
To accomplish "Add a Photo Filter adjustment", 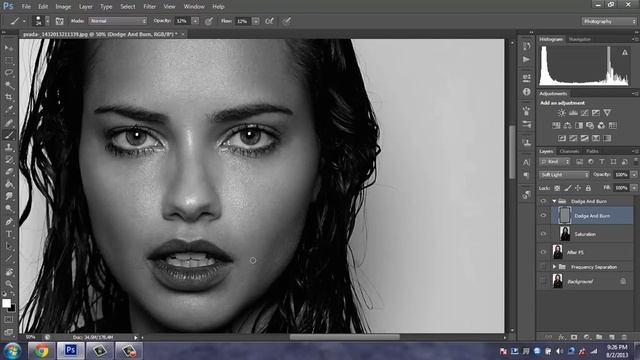I will click(x=590, y=125).
